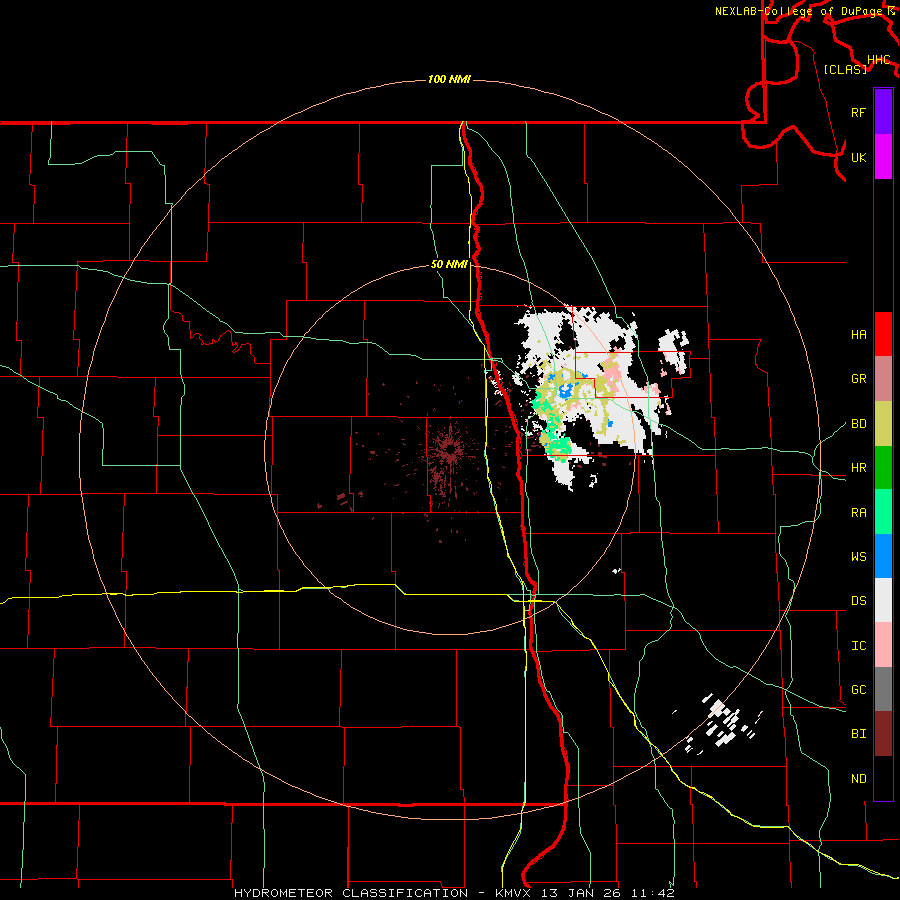Select the dusty pink GR swatch
900x900 pixels.
point(883,379)
